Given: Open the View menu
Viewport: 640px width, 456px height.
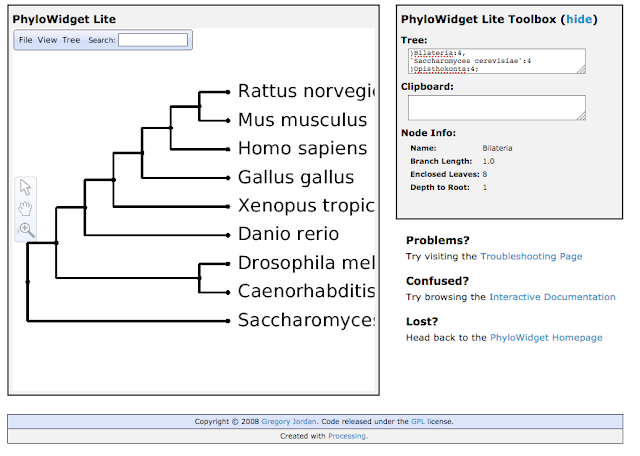Looking at the screenshot, I should (x=47, y=40).
